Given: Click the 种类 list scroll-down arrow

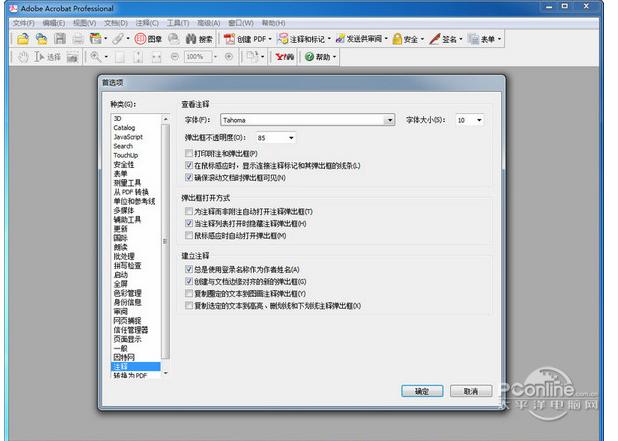Looking at the screenshot, I should click(x=166, y=373).
